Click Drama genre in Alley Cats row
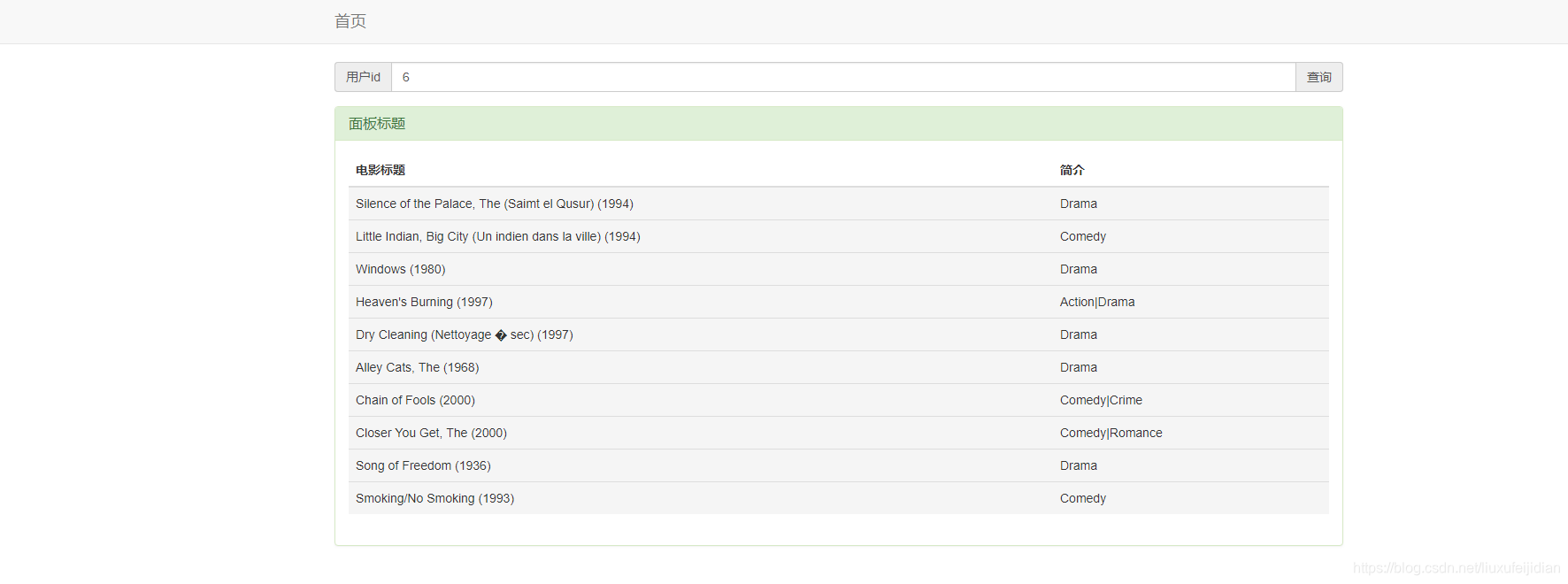This screenshot has width=1568, height=584. point(1079,367)
